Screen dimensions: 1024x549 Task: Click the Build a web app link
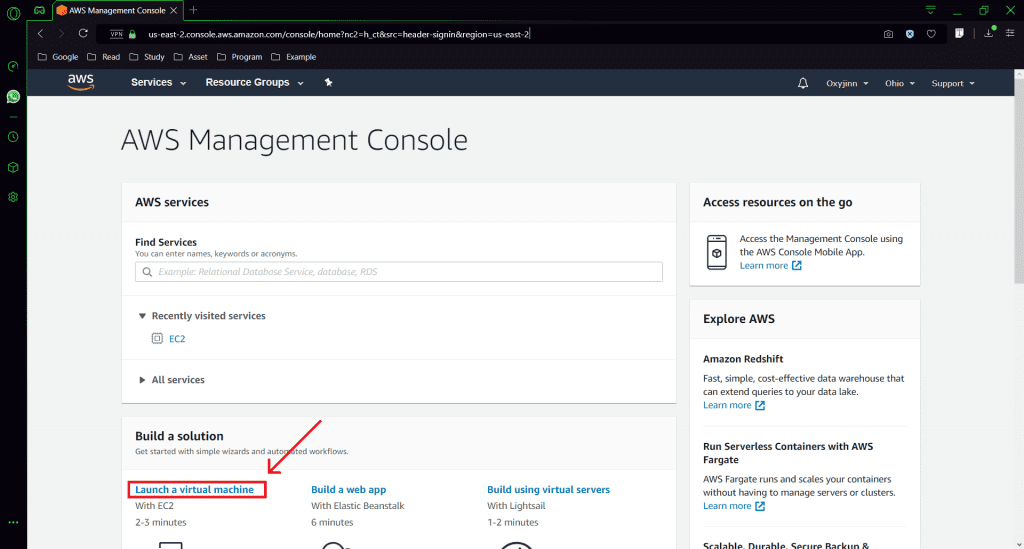tap(348, 490)
